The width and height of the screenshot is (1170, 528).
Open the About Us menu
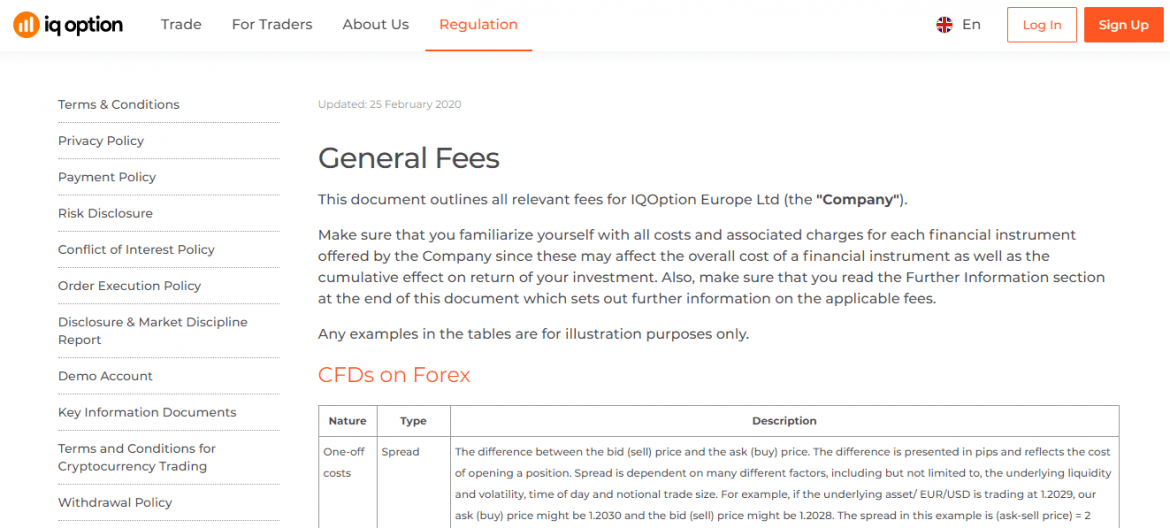(x=375, y=25)
